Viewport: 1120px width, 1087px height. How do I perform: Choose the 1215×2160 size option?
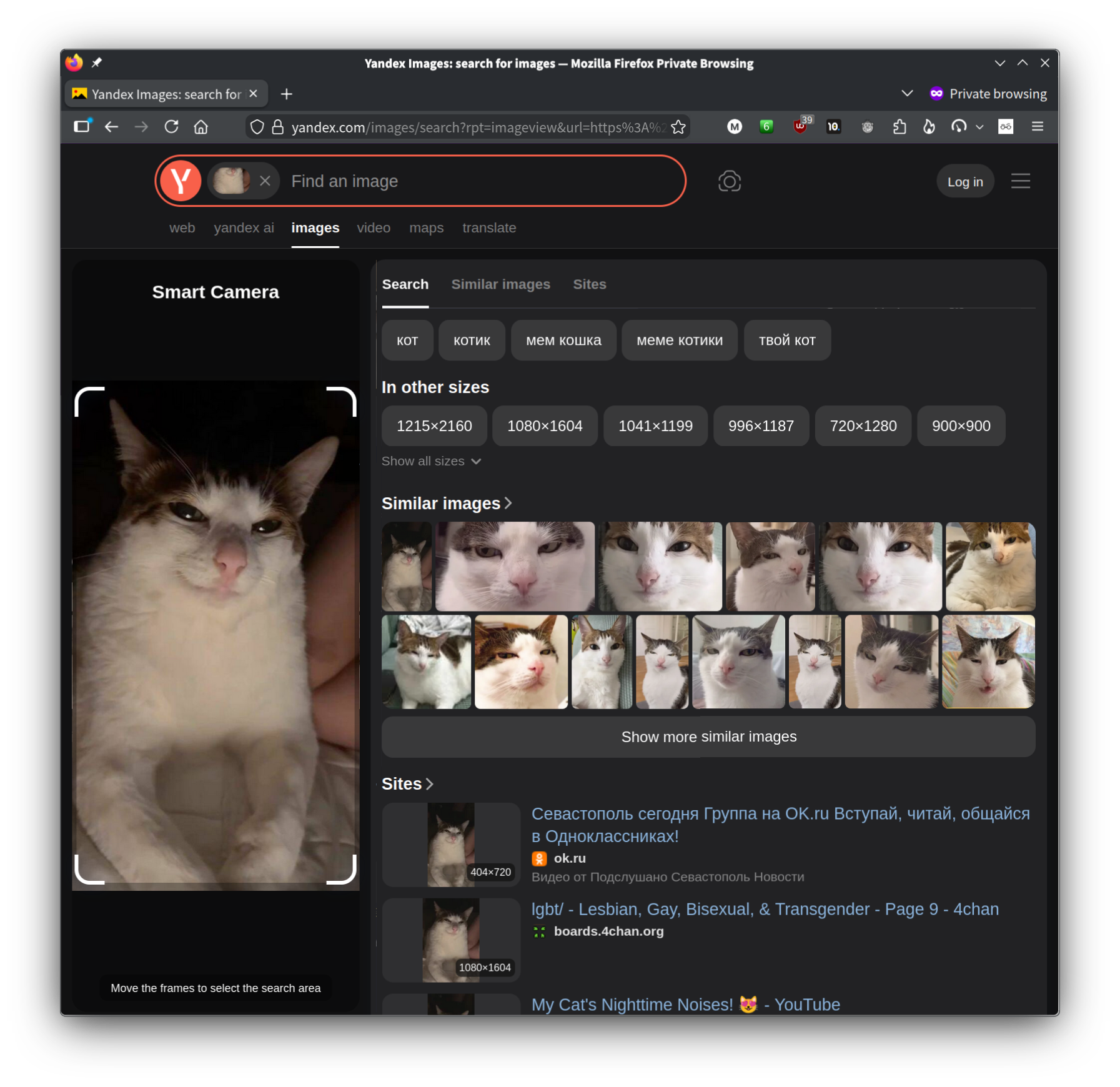click(434, 426)
